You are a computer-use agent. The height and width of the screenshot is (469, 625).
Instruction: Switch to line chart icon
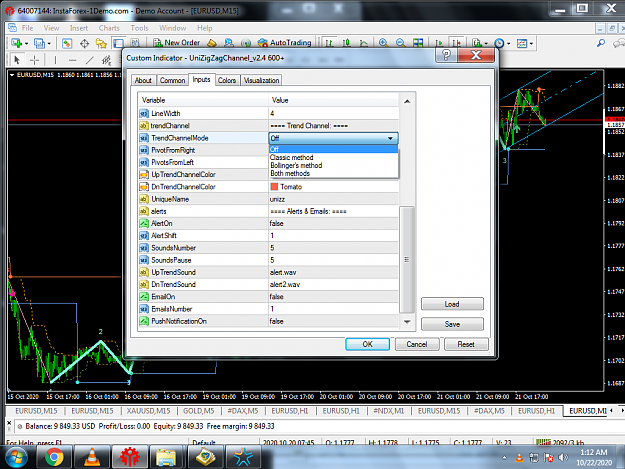tap(364, 43)
